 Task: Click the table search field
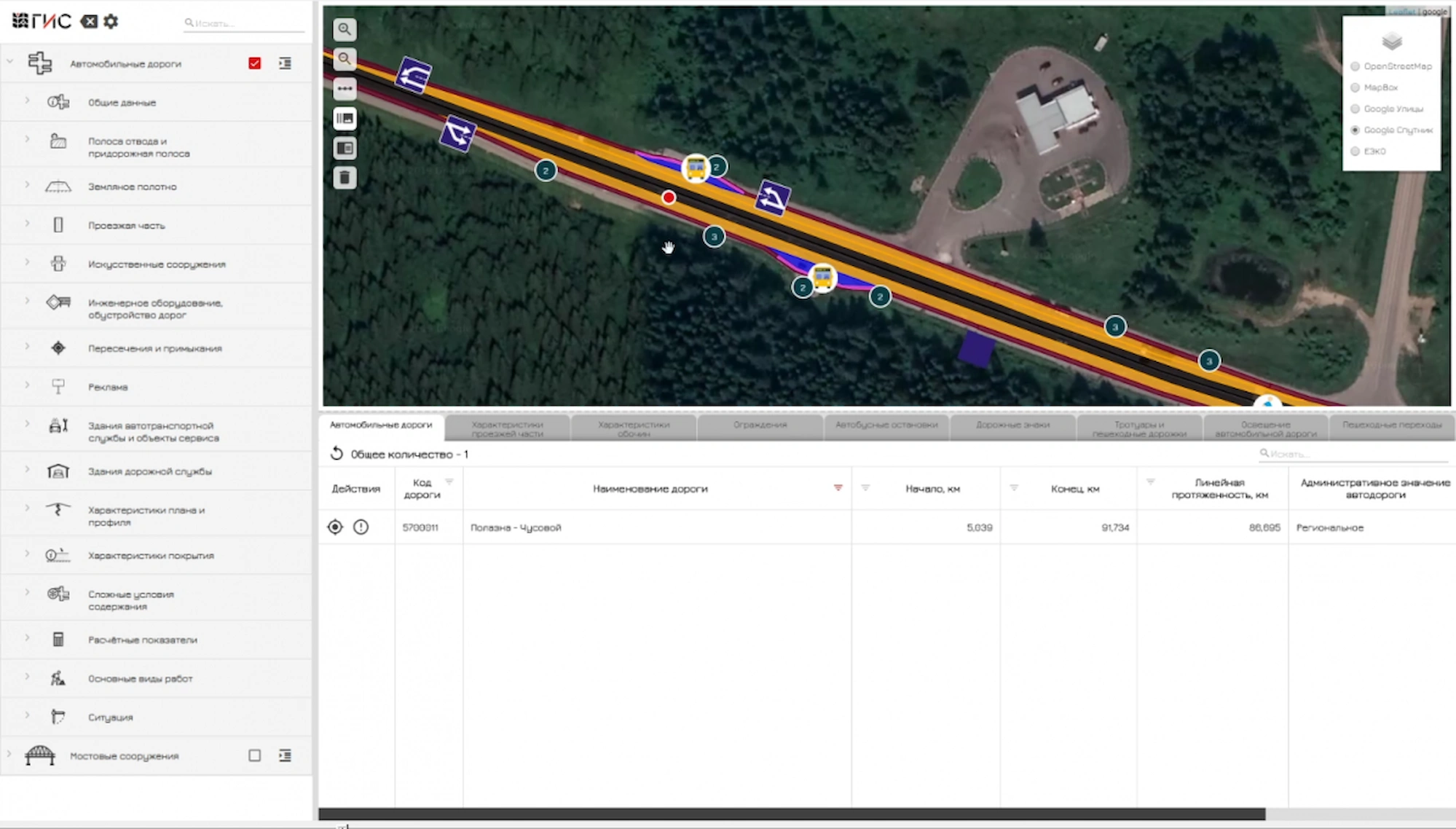tap(1355, 454)
